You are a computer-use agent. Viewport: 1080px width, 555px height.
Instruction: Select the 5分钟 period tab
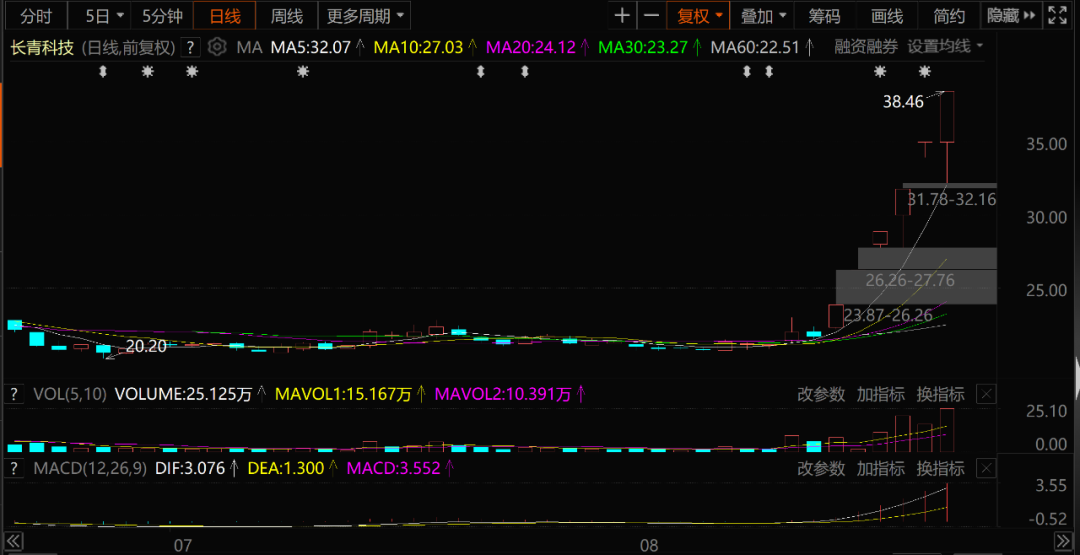[162, 15]
